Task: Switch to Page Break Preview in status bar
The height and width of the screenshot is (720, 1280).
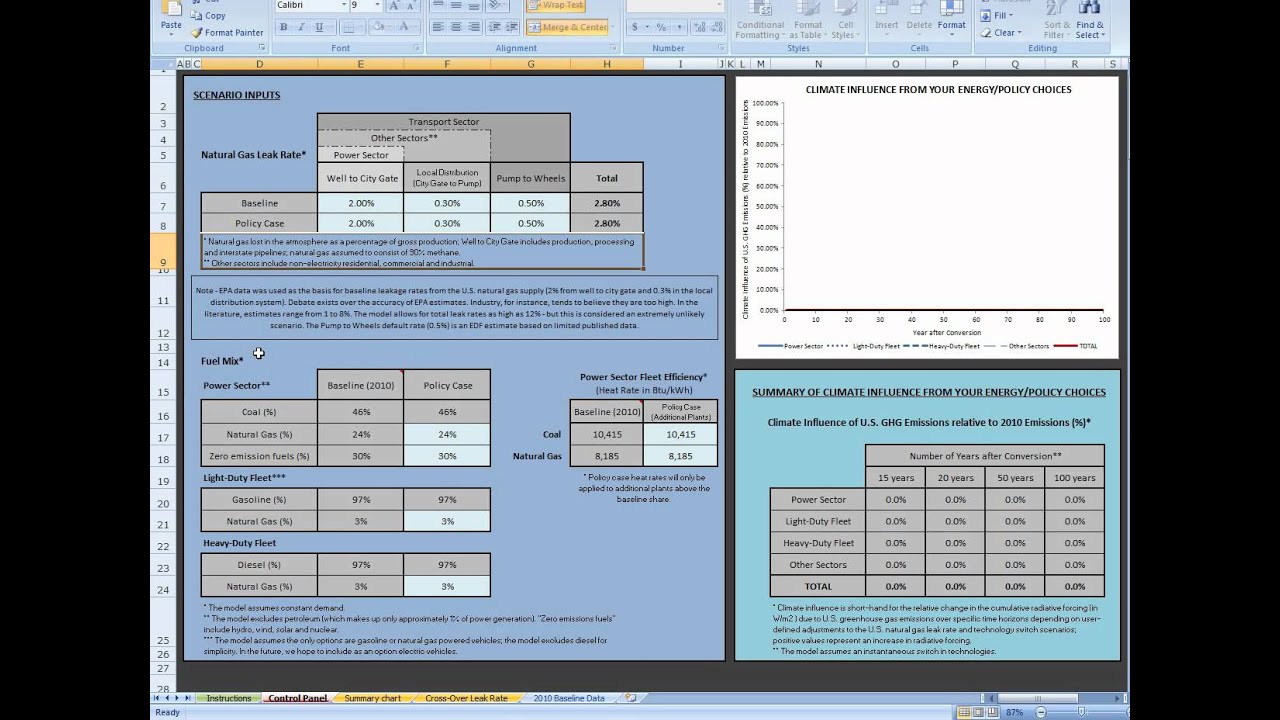Action: pyautogui.click(x=992, y=712)
